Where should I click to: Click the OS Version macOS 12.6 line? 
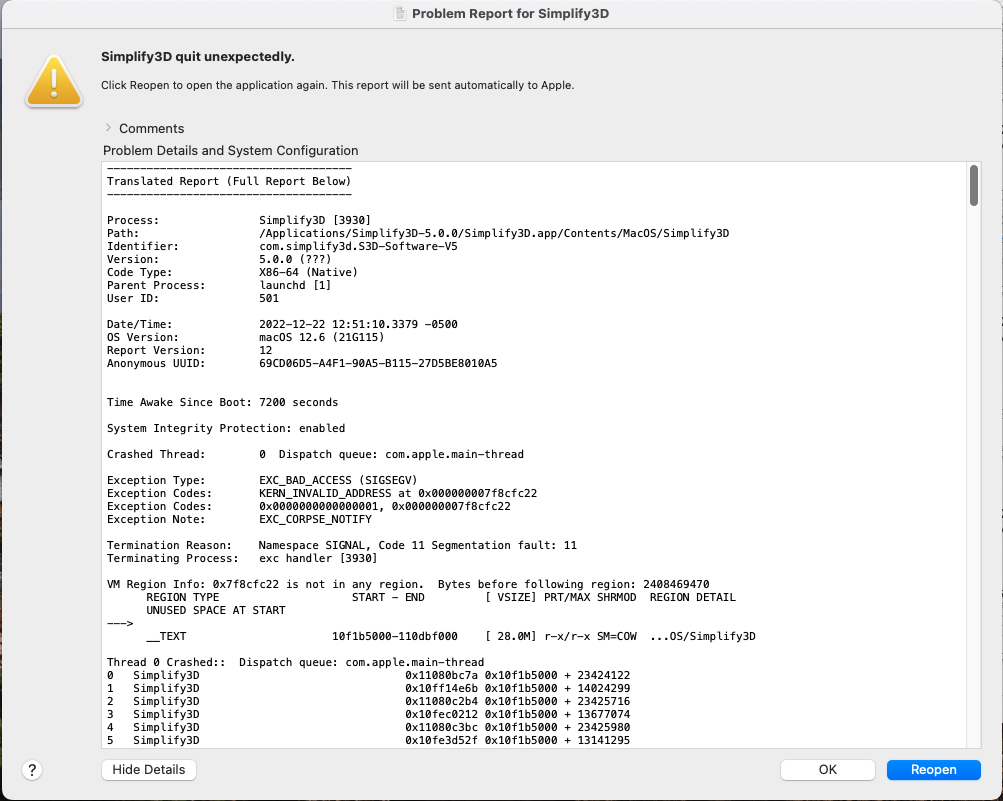pos(246,337)
